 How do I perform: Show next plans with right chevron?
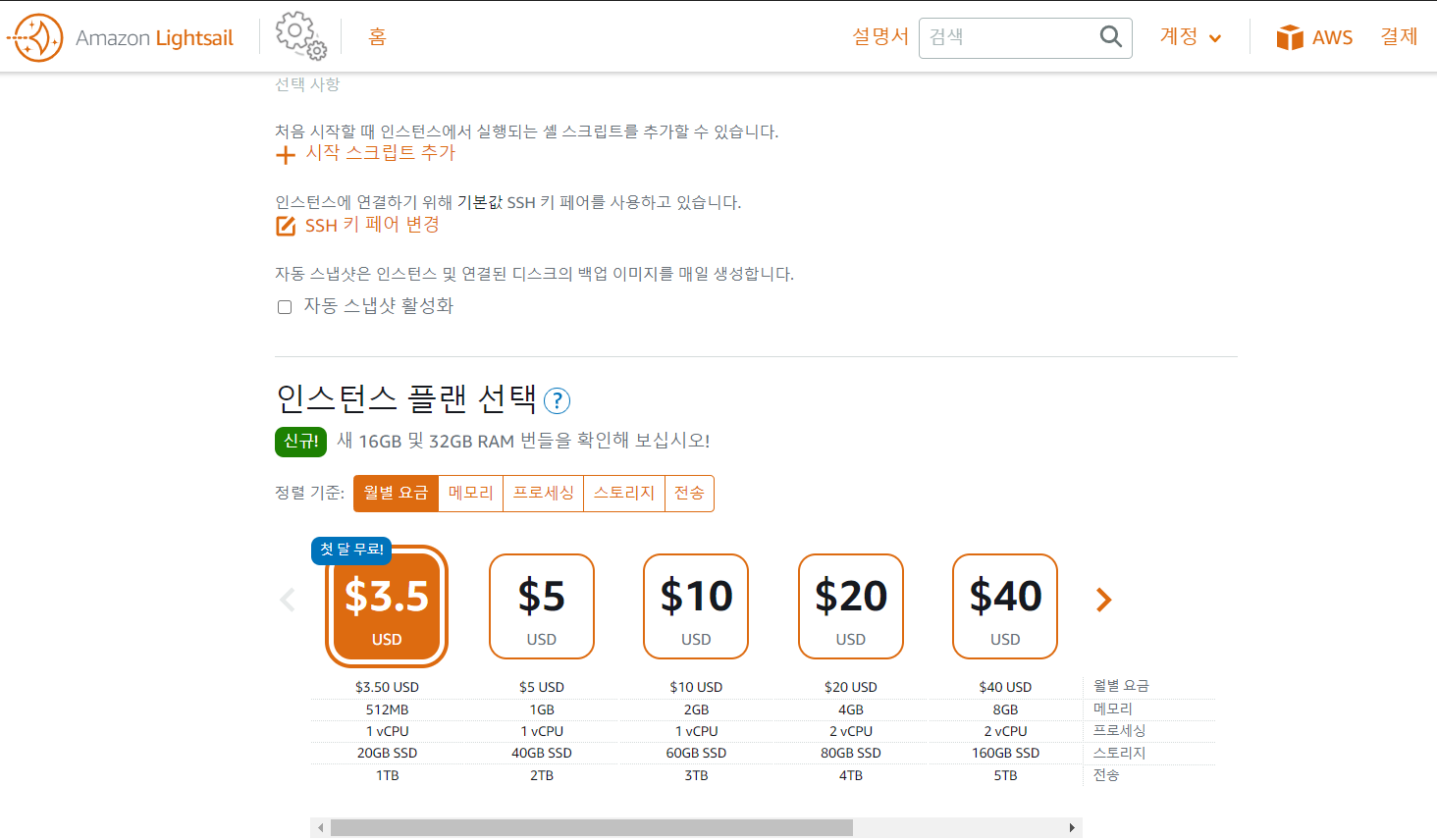(x=1104, y=600)
